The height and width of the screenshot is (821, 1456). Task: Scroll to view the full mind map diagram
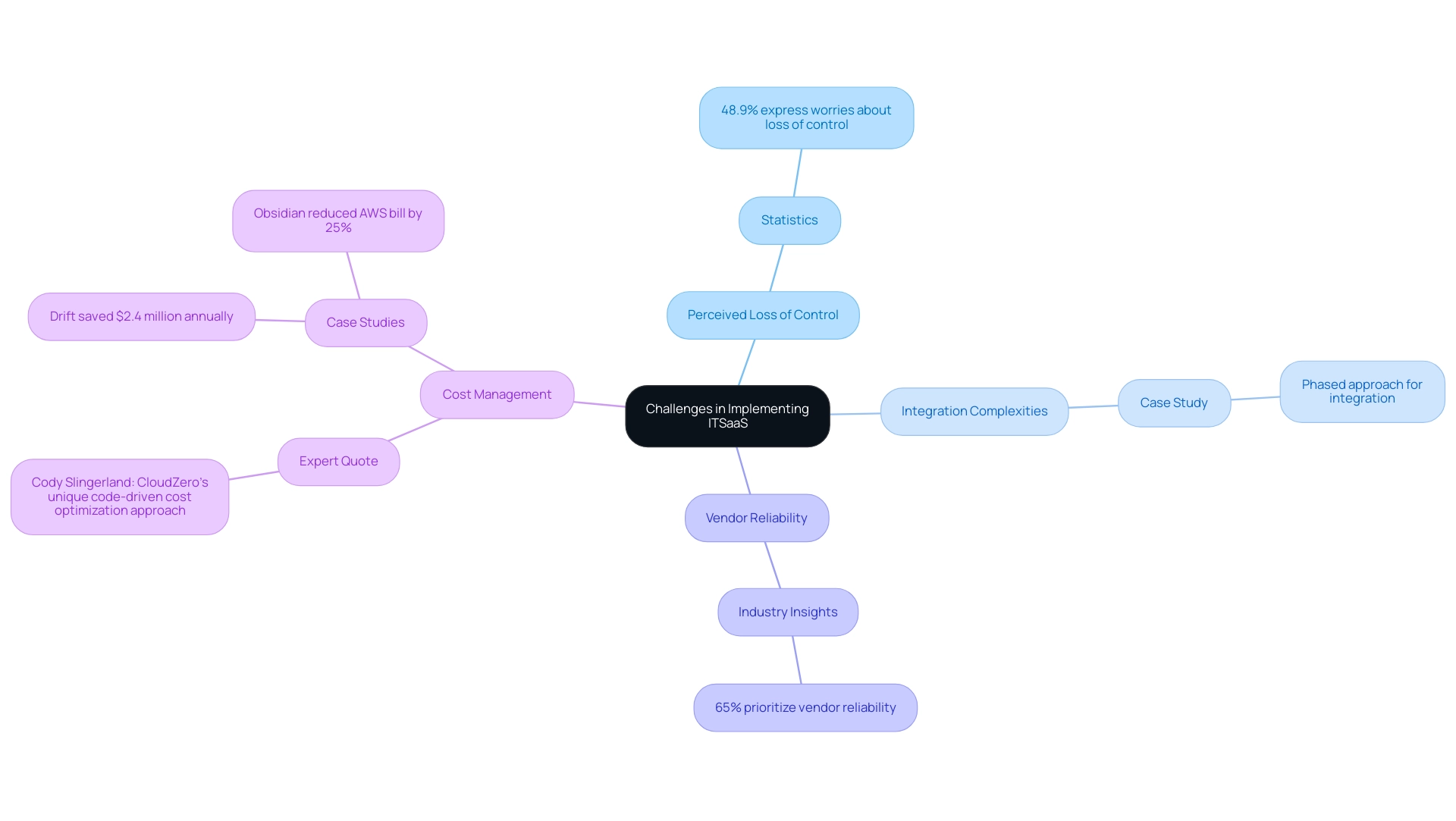727,415
